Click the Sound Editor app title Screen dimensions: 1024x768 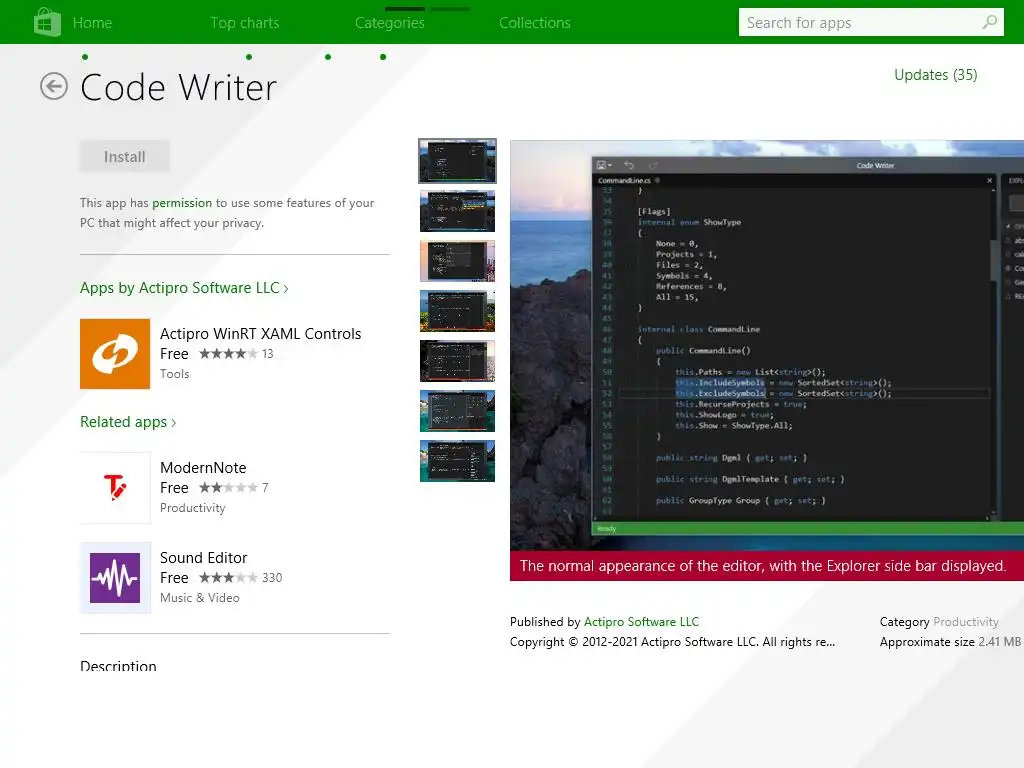point(204,558)
